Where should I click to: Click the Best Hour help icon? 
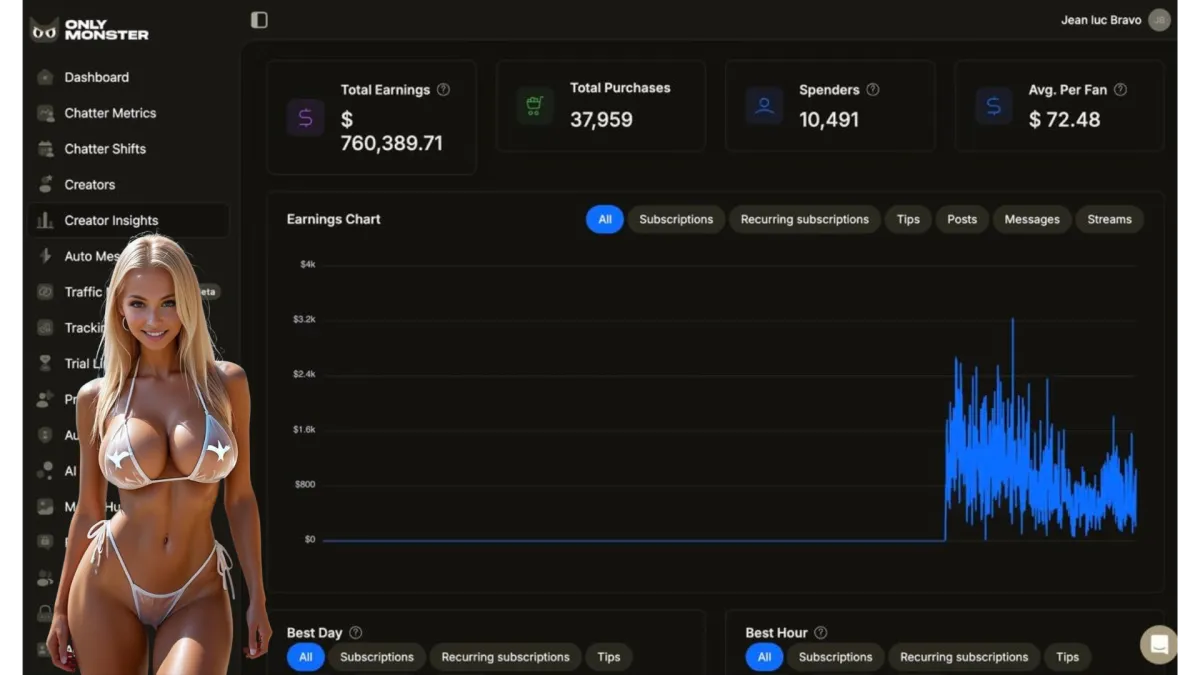coord(821,633)
